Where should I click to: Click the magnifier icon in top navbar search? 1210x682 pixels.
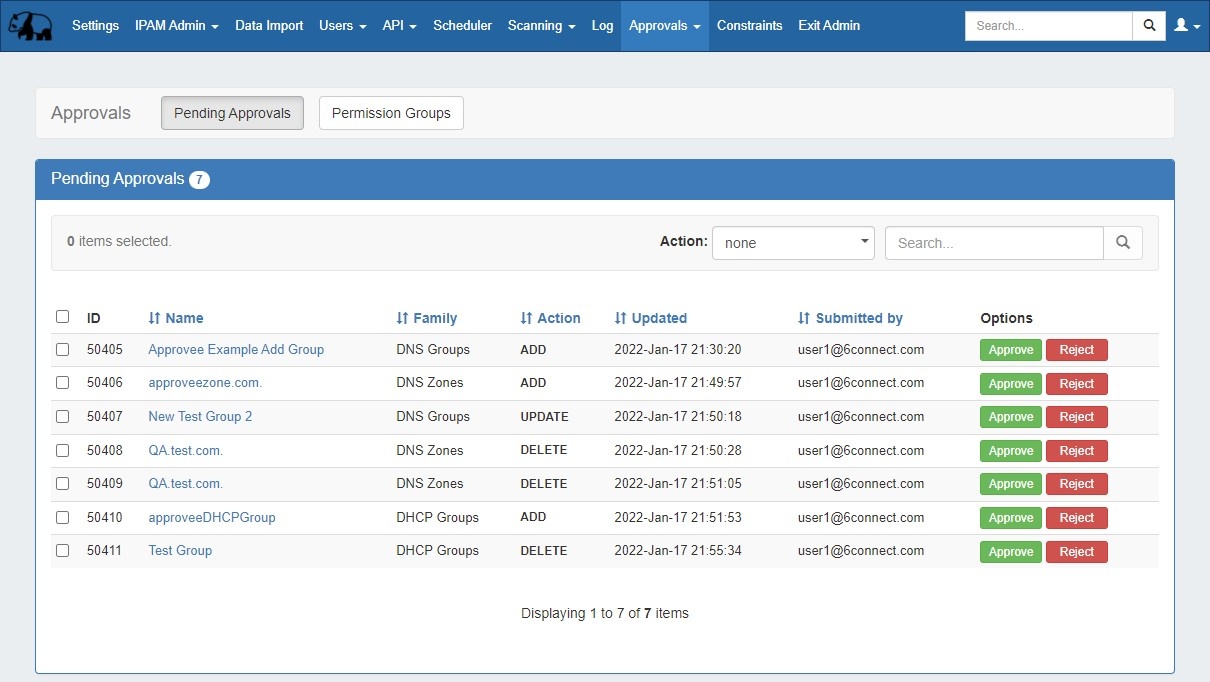[1149, 26]
